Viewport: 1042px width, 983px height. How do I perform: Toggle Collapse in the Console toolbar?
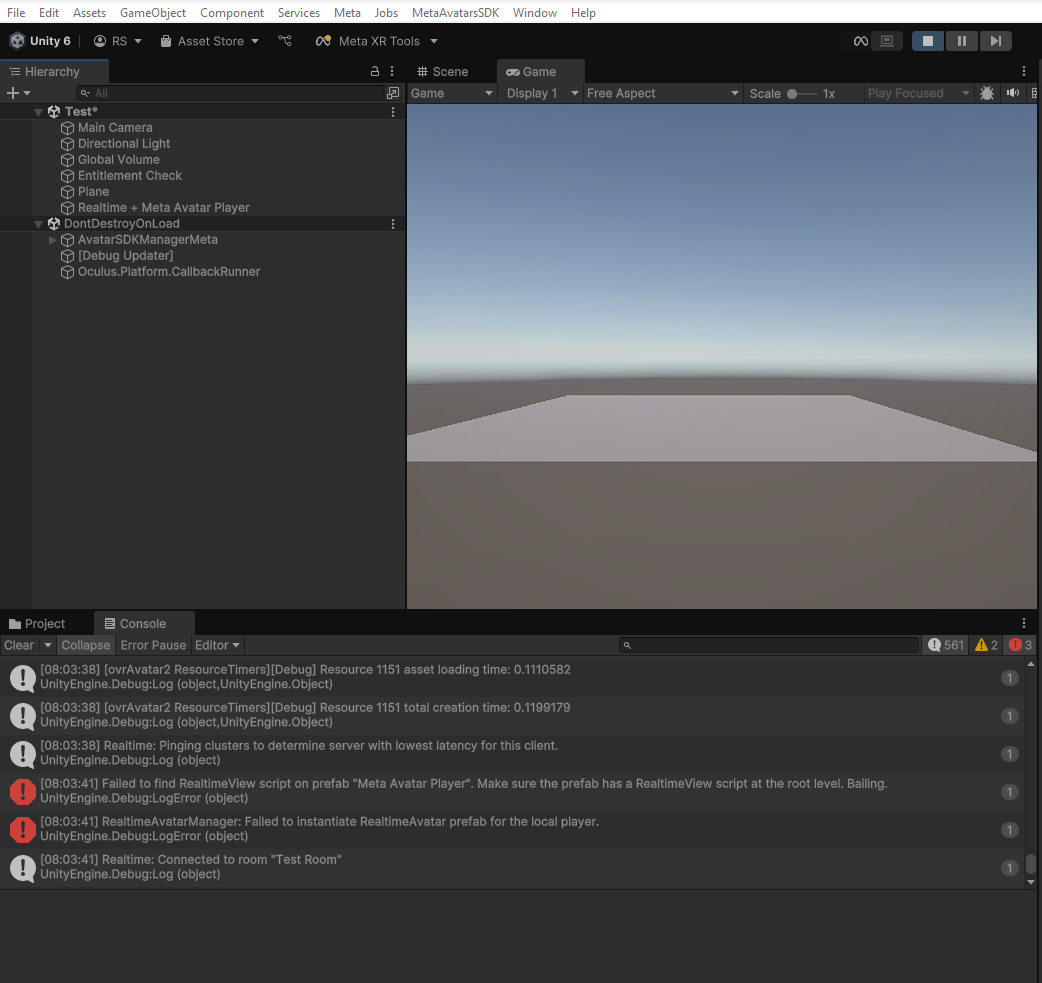click(x=85, y=645)
